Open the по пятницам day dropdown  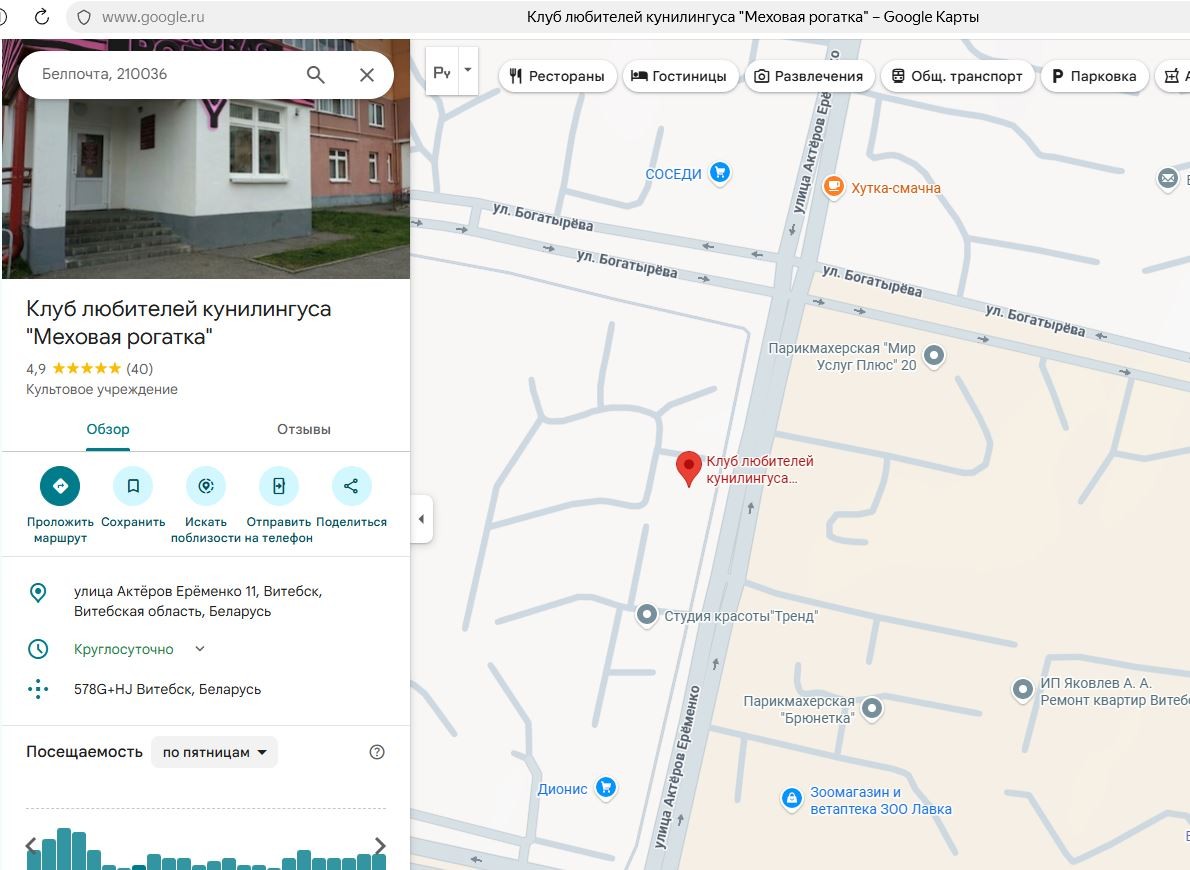pos(214,752)
